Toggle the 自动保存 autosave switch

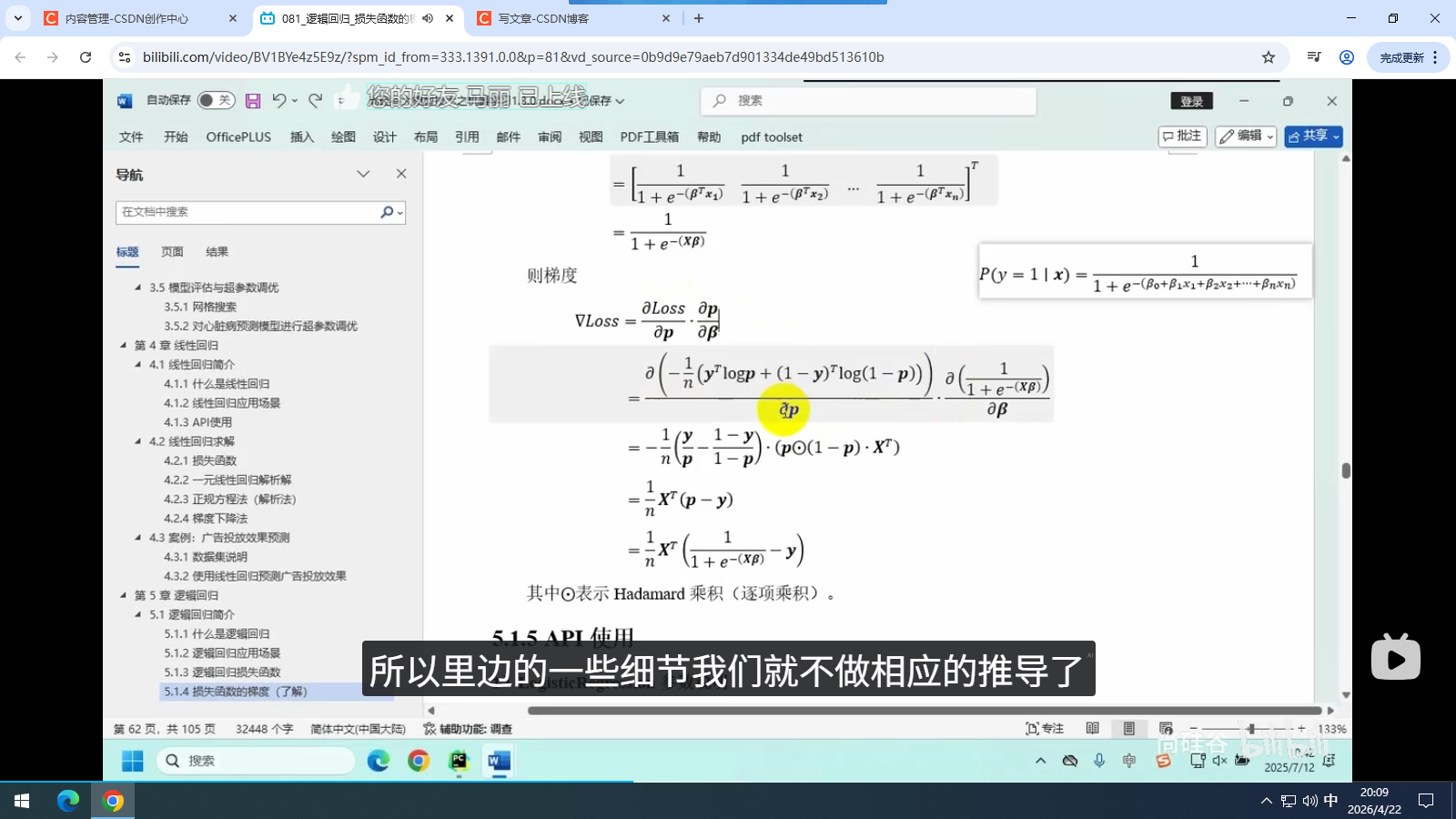coord(217,100)
